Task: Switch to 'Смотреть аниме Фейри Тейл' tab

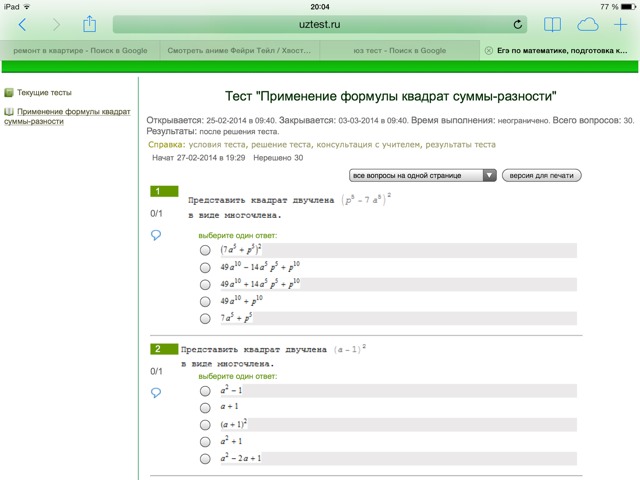Action: (x=239, y=51)
